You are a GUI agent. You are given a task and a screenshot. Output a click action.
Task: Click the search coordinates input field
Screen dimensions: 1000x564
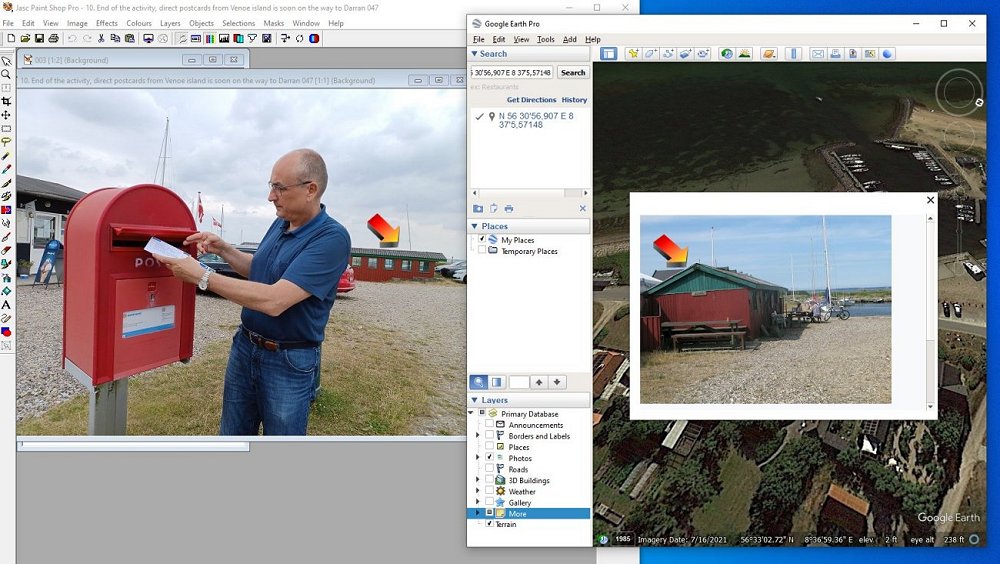coord(511,73)
